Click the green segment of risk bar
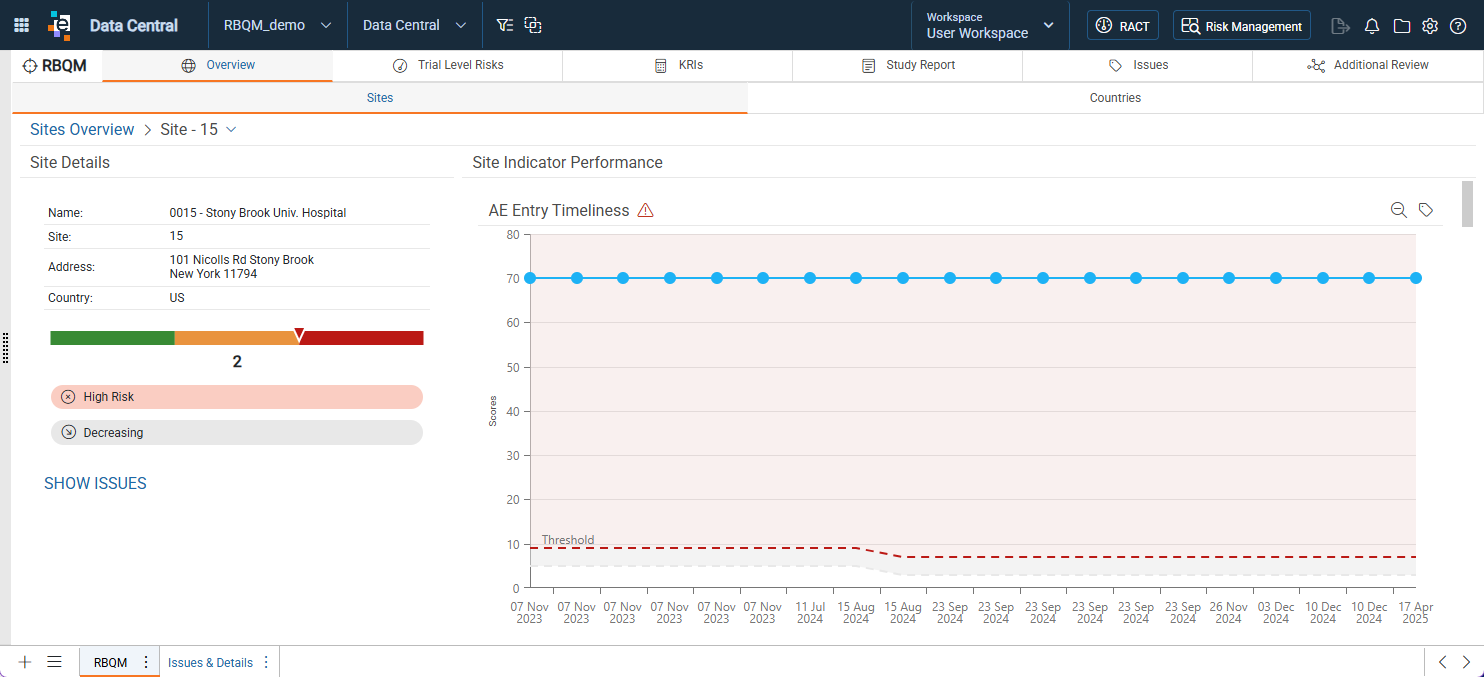 point(112,338)
